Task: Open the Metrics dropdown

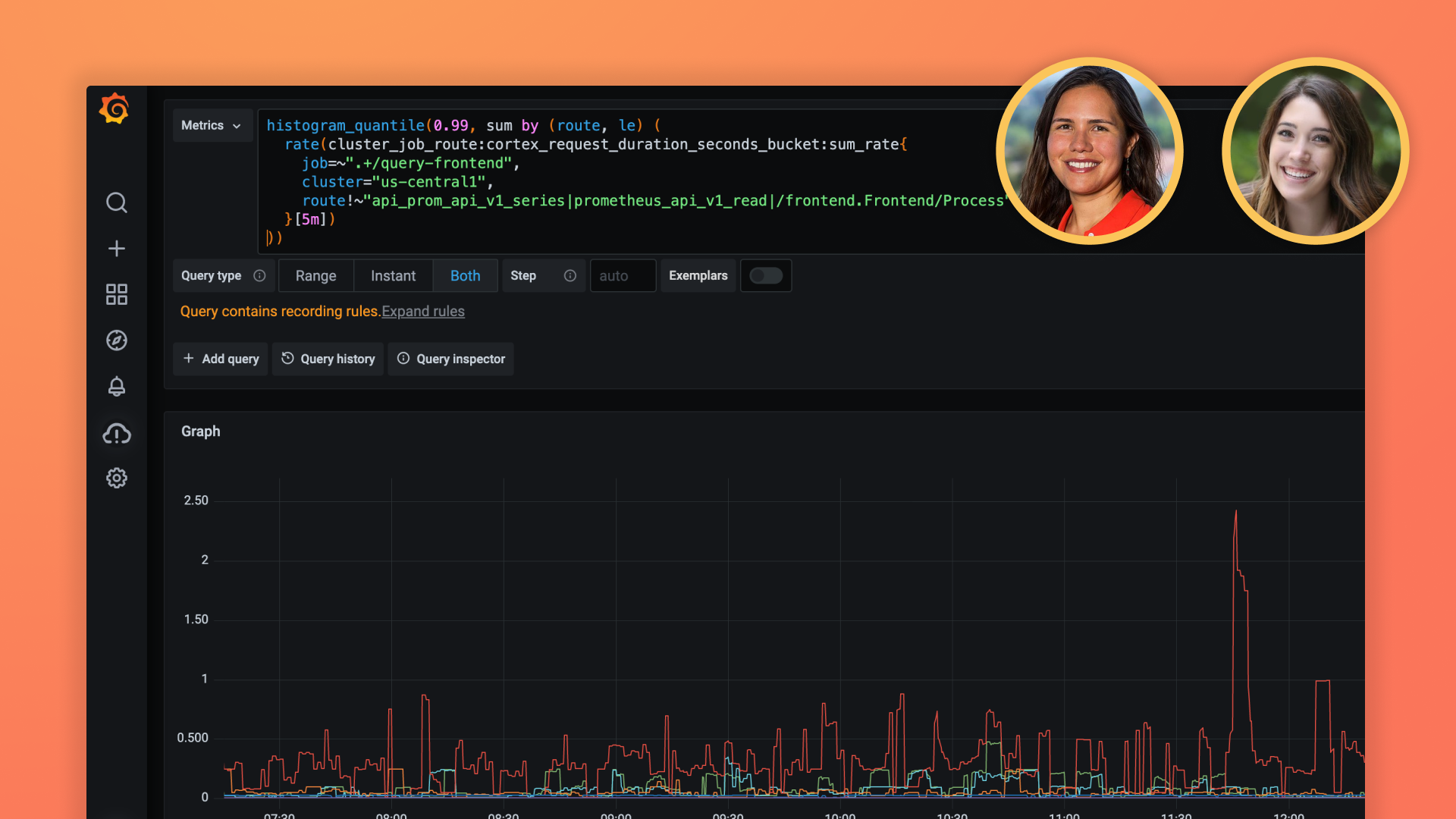Action: click(x=212, y=125)
